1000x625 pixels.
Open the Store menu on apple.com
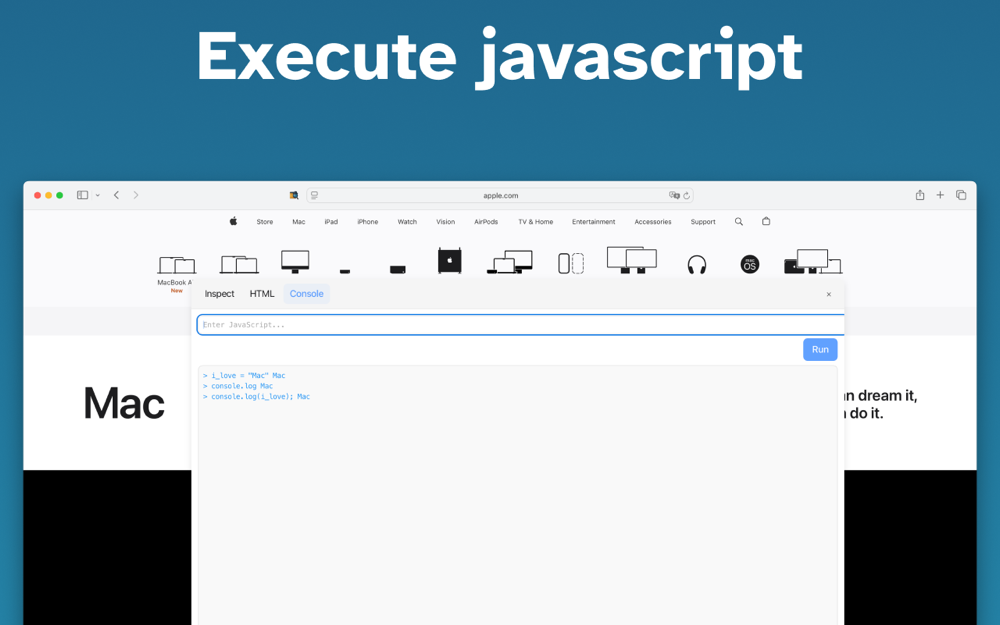tap(265, 222)
